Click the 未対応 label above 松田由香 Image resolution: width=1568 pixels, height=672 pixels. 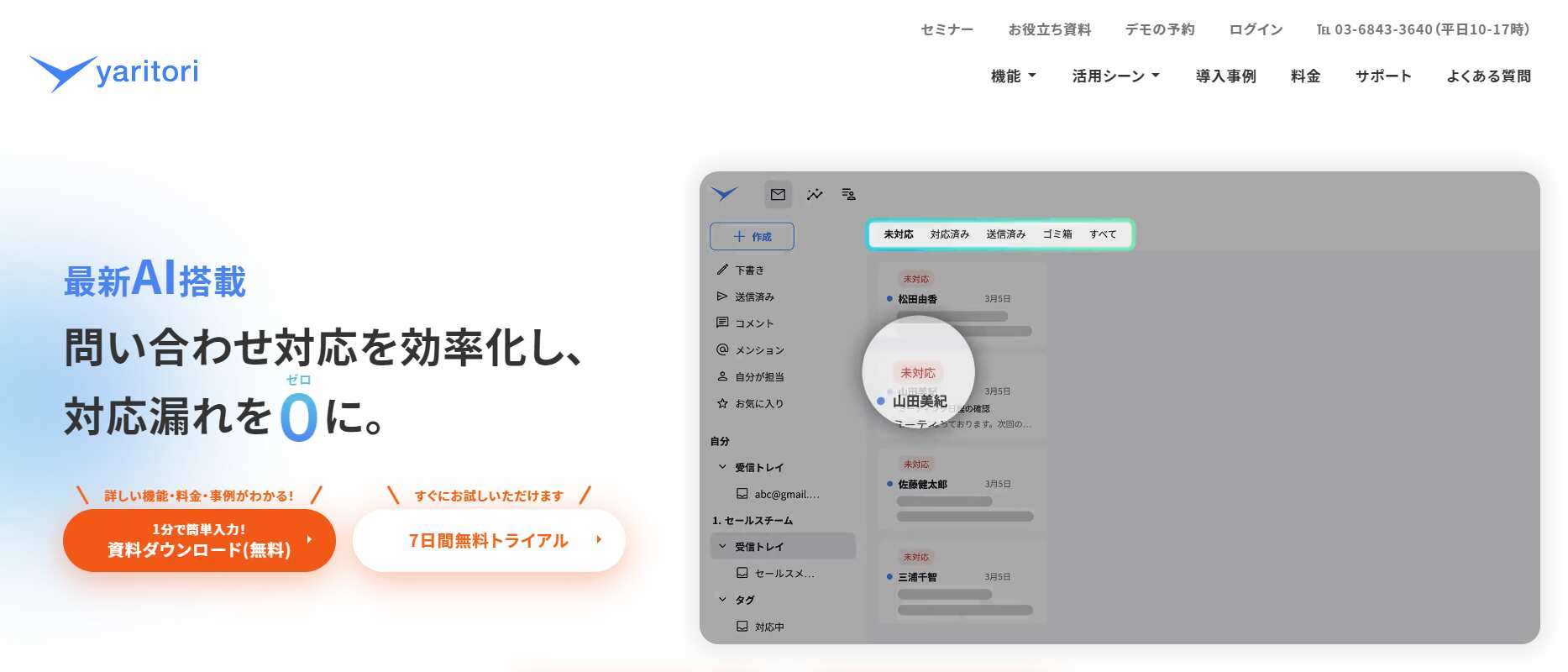click(916, 279)
